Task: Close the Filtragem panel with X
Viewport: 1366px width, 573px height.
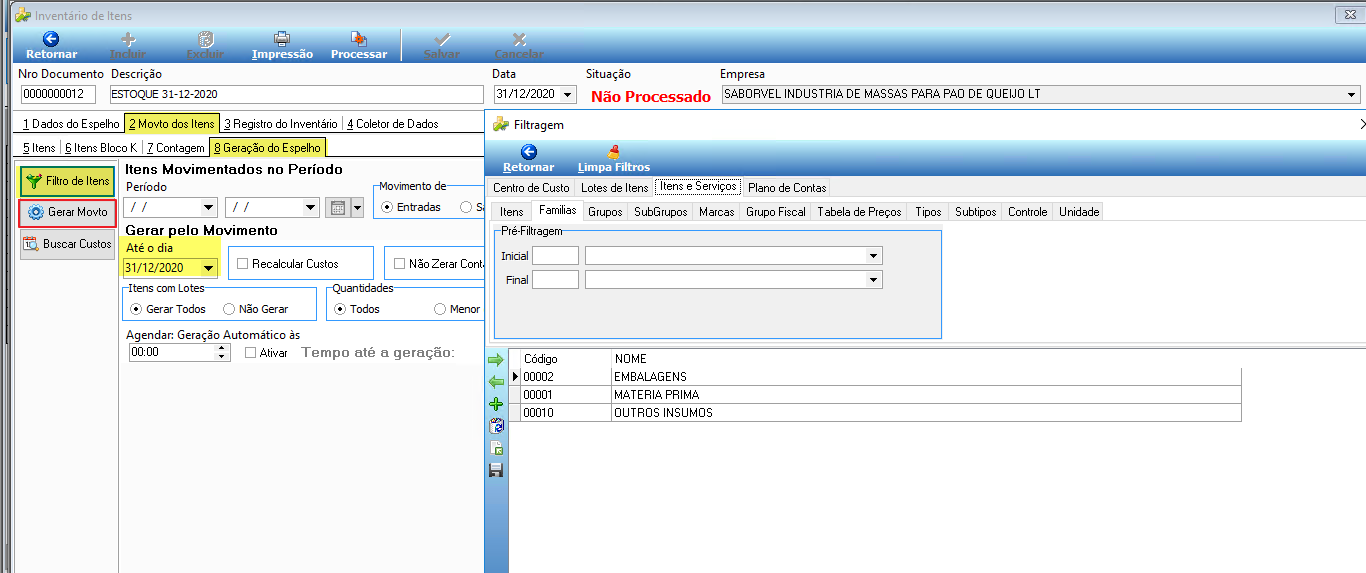Action: [1362, 124]
